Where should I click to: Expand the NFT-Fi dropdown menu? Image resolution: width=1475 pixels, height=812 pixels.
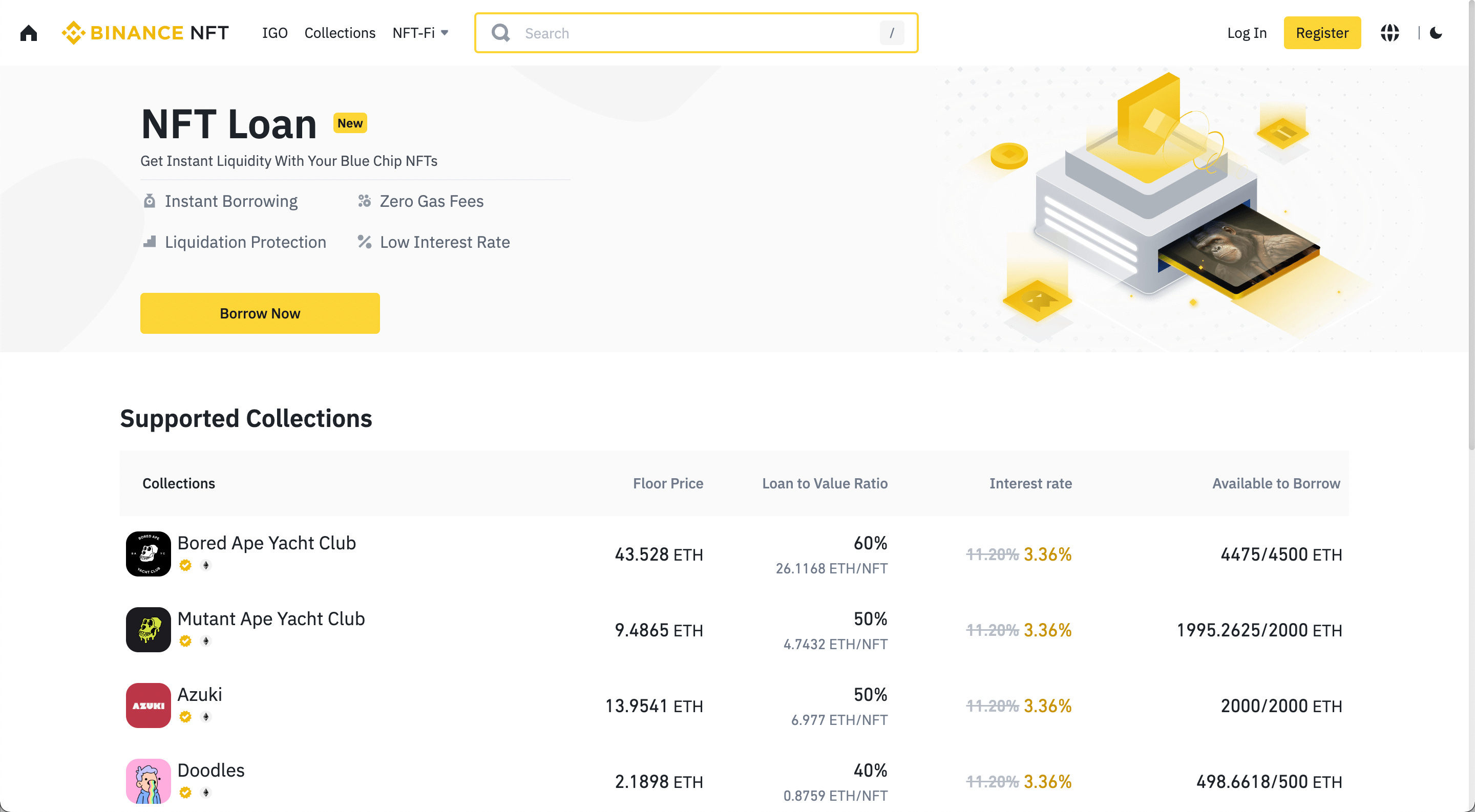pyautogui.click(x=420, y=33)
